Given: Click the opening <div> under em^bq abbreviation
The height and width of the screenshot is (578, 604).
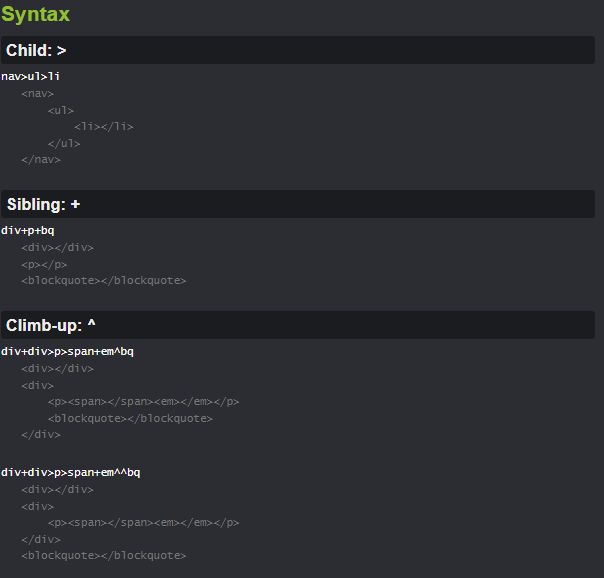Looking at the screenshot, I should tap(37, 385).
